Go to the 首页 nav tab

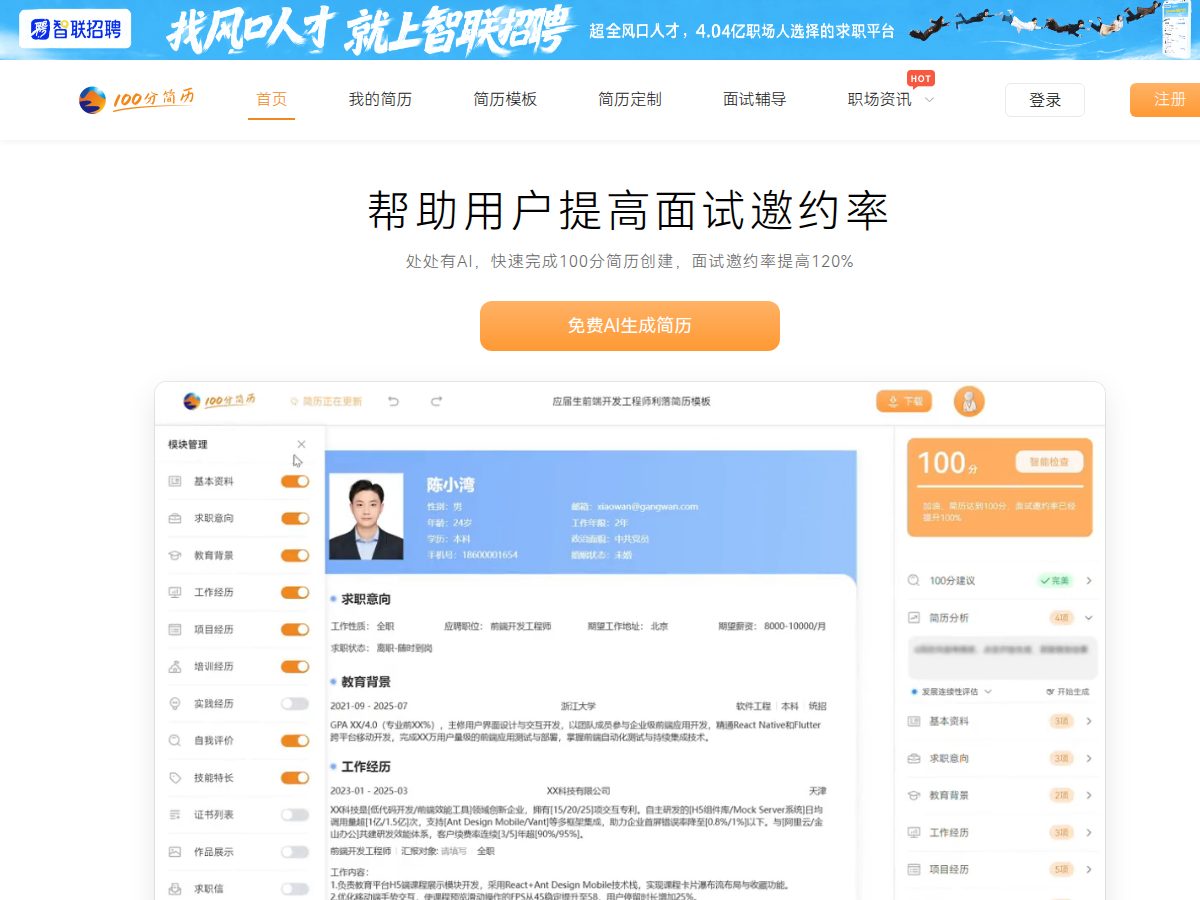(x=272, y=99)
